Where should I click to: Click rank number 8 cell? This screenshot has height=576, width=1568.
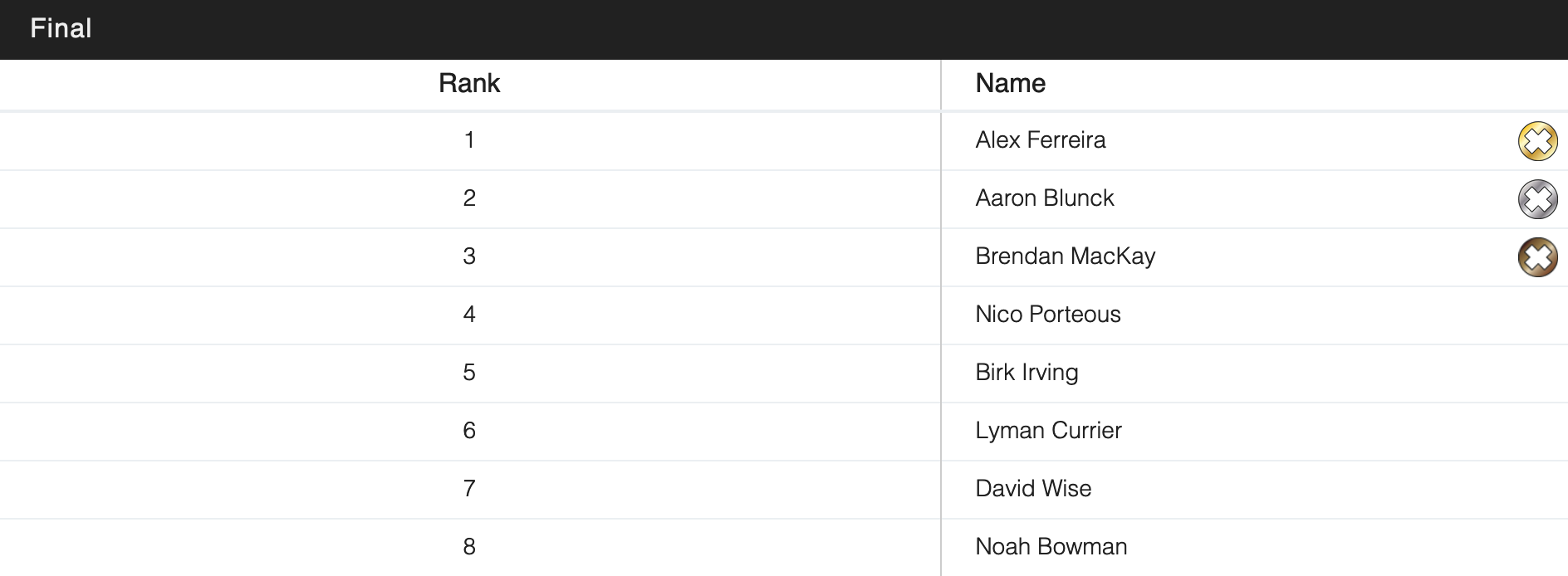coord(469,547)
